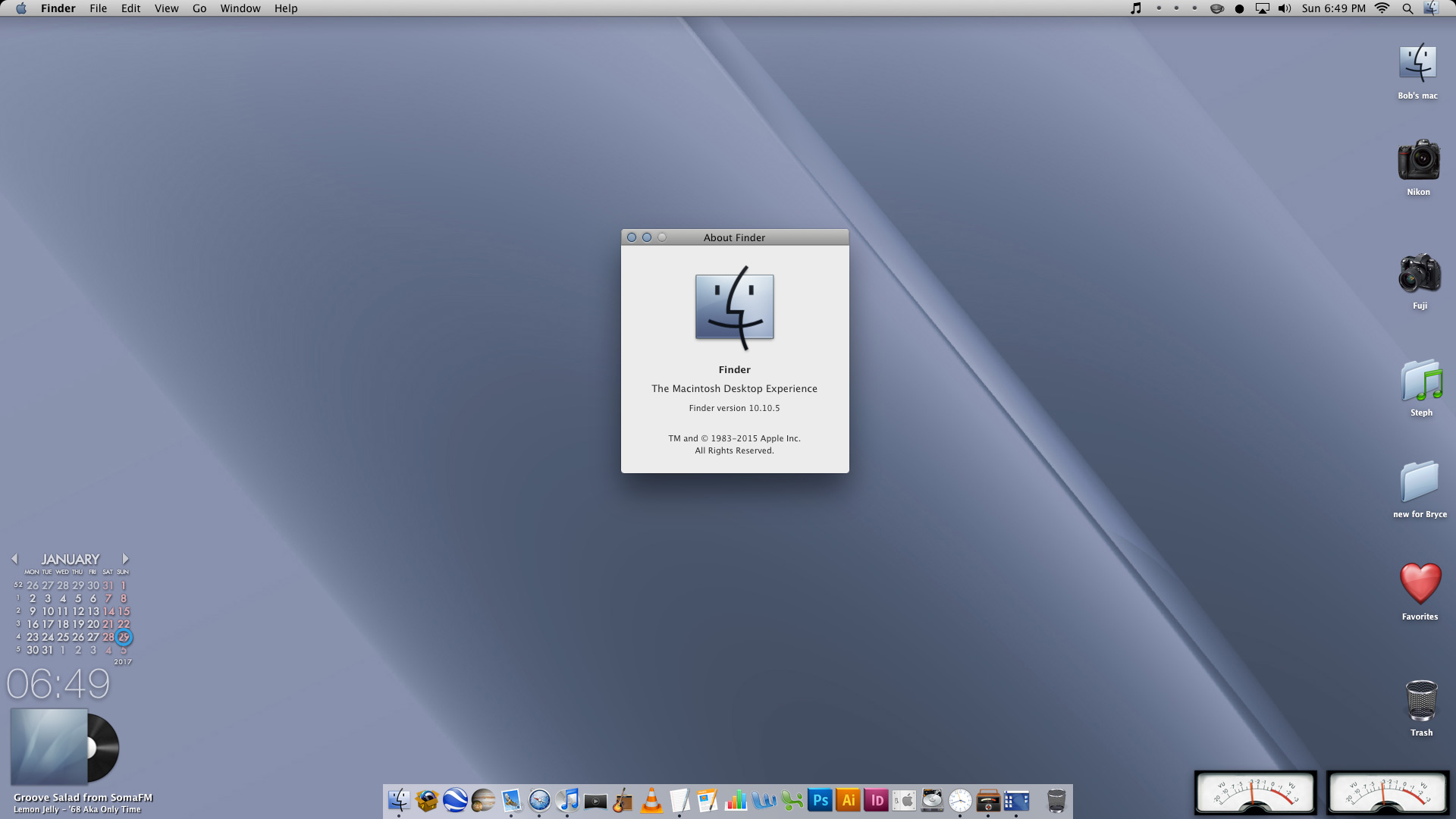The height and width of the screenshot is (819, 1456).
Task: Open Photoshop from the Dock
Action: 820,800
